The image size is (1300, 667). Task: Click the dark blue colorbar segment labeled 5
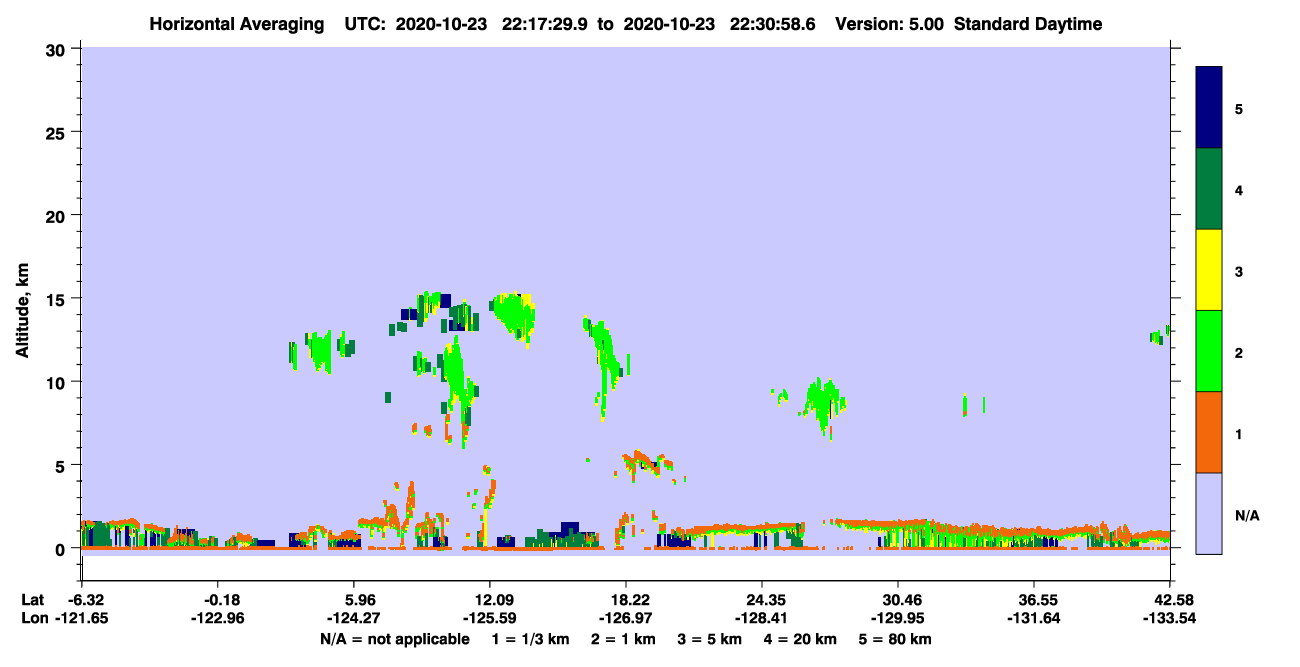(x=1209, y=108)
